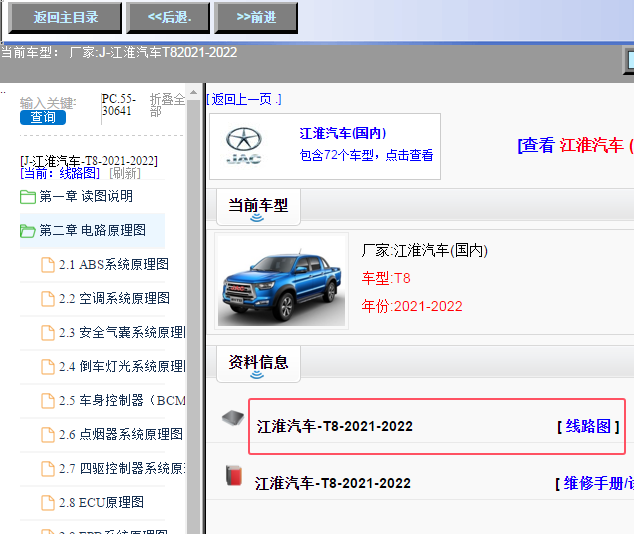Open the [维修手册 repair manual link
634x534 pixels.
tap(594, 483)
